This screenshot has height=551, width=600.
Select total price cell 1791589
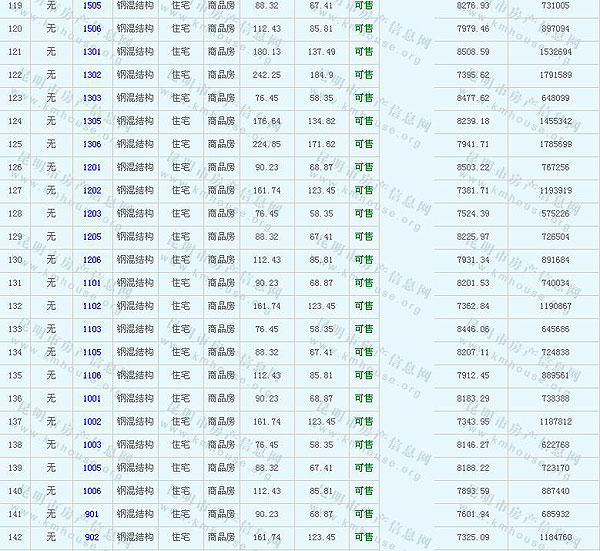pyautogui.click(x=554, y=74)
